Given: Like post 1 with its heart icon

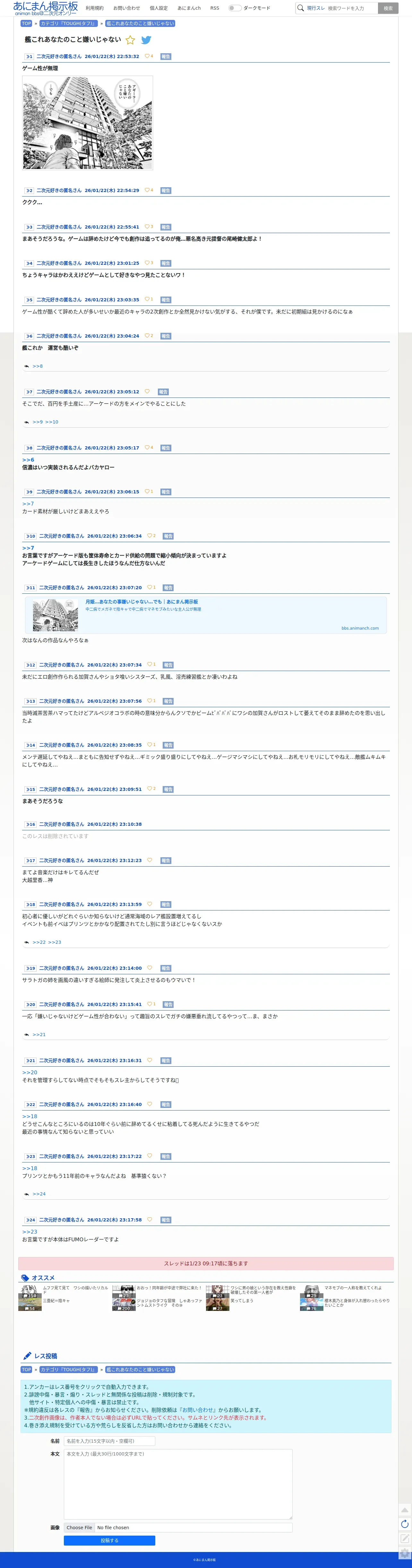Looking at the screenshot, I should click(x=147, y=56).
